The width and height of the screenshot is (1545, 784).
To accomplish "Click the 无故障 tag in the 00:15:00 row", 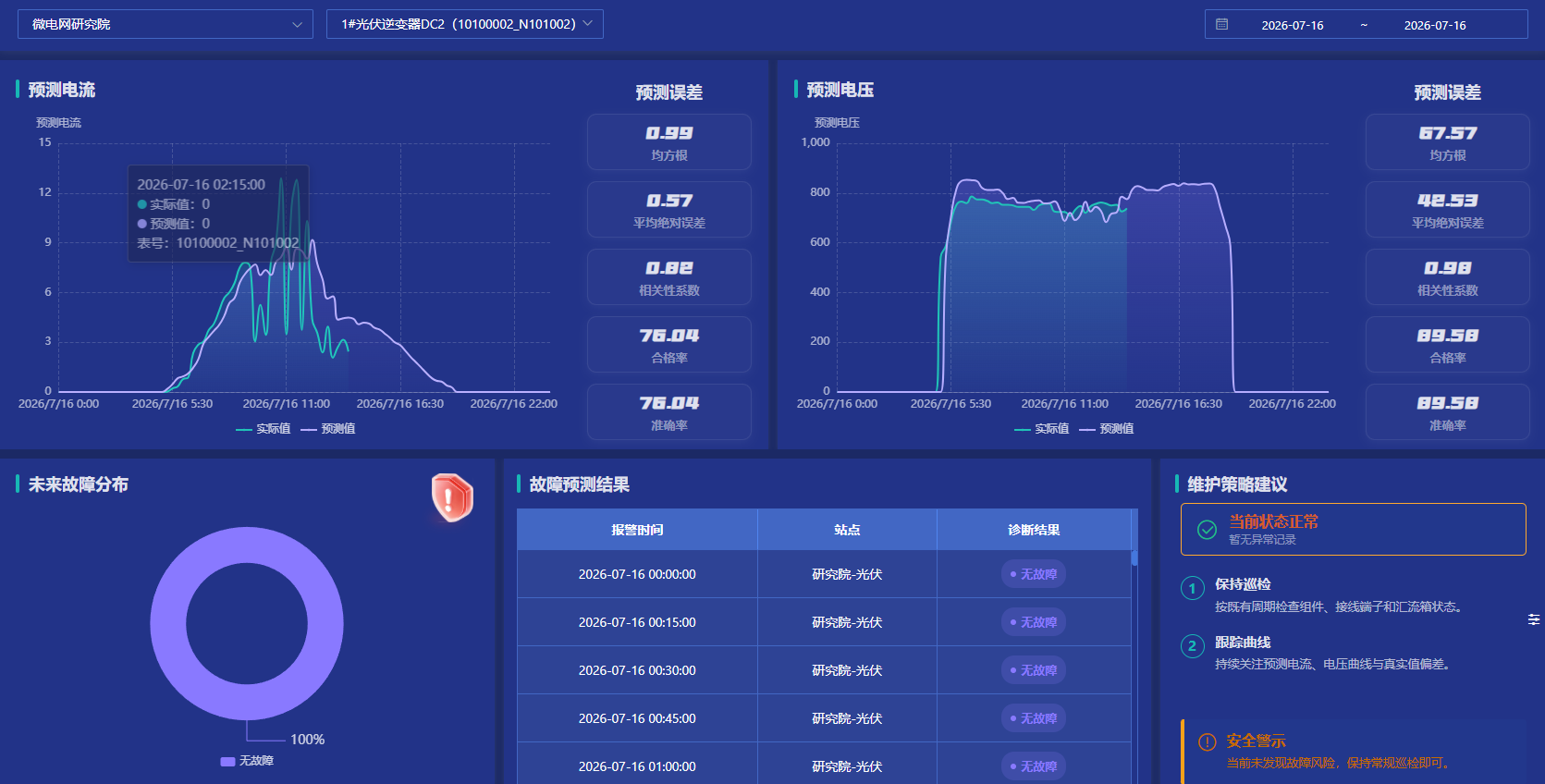I will [x=1034, y=622].
